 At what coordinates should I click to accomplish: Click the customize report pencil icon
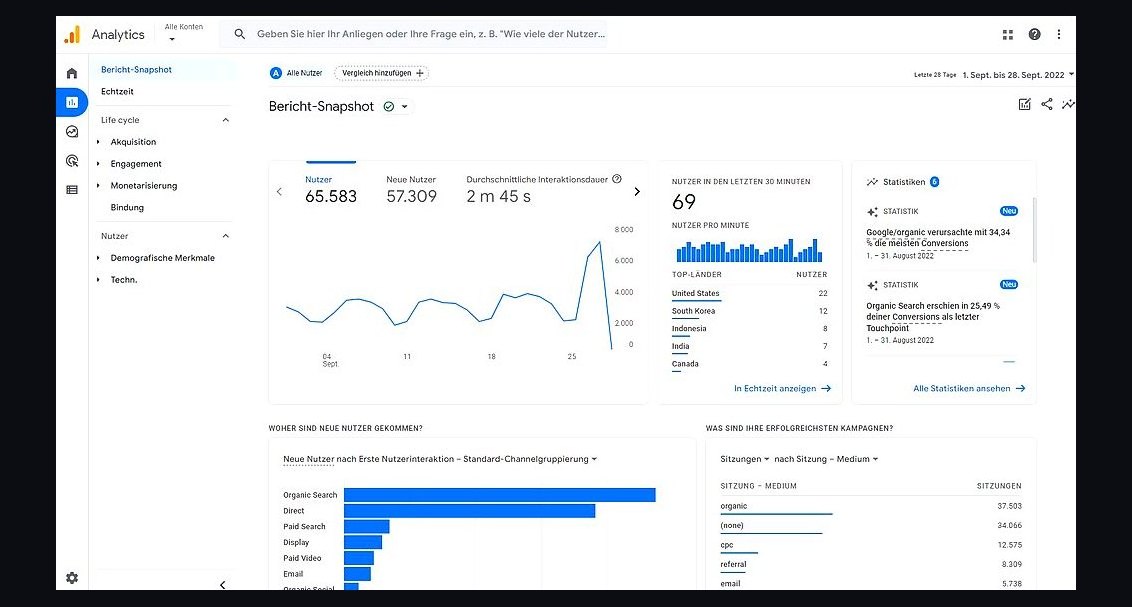(x=1024, y=105)
